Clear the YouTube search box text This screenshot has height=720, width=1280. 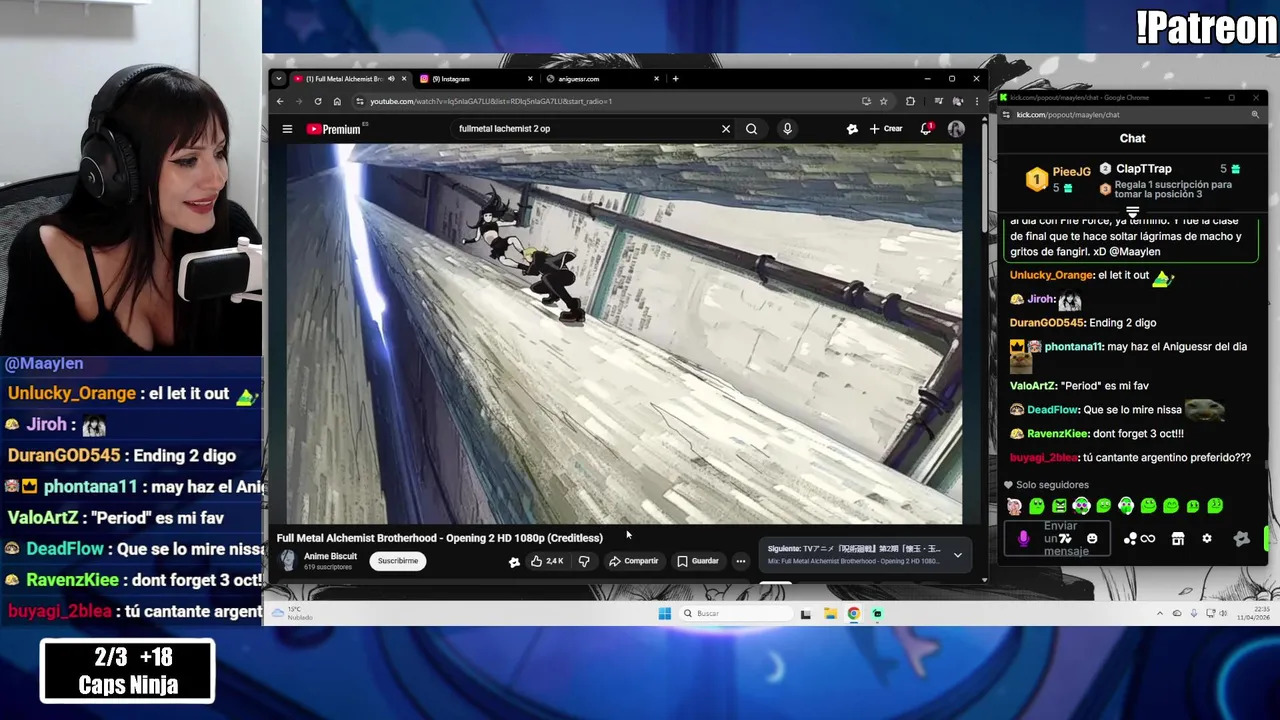point(726,129)
